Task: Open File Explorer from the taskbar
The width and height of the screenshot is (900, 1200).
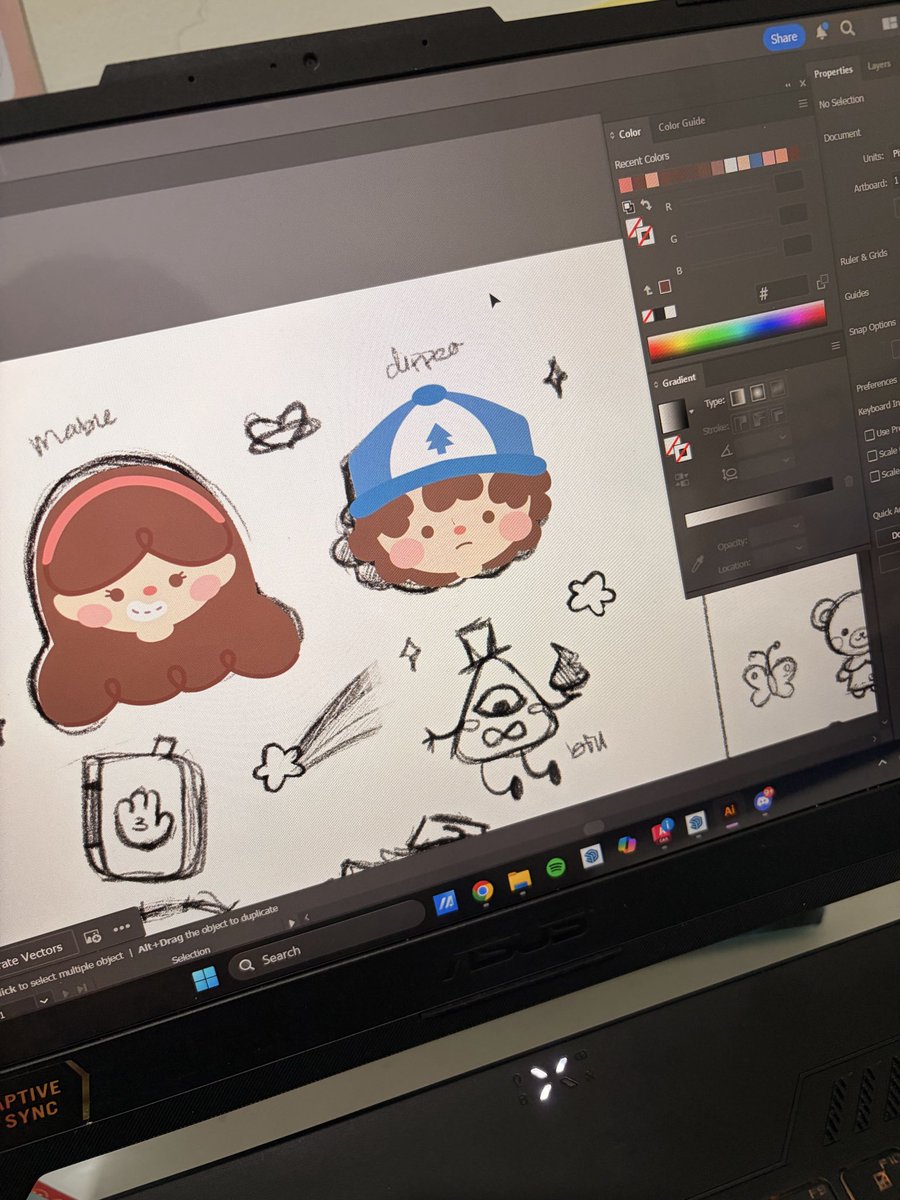Action: pos(519,880)
